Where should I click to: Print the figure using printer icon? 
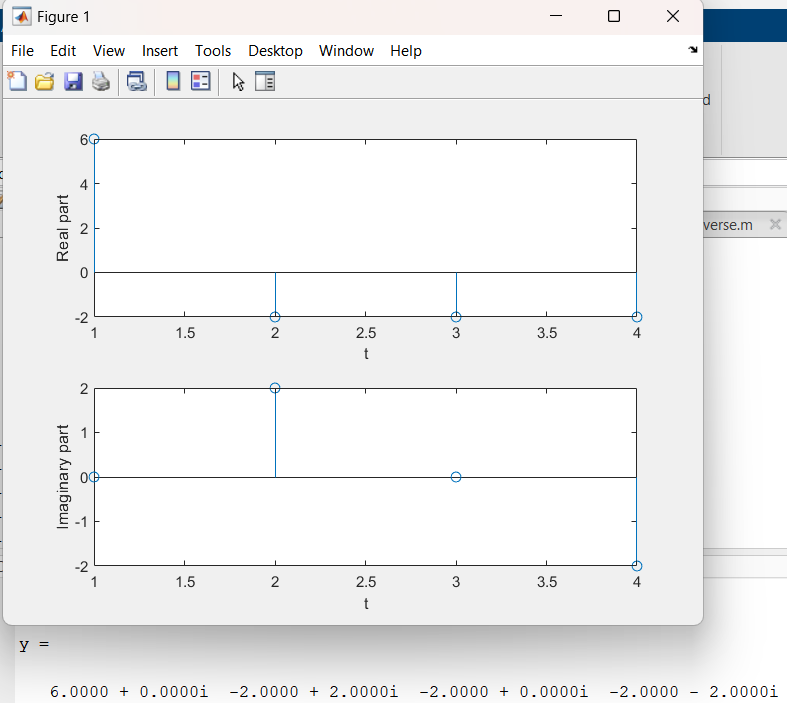[x=101, y=81]
